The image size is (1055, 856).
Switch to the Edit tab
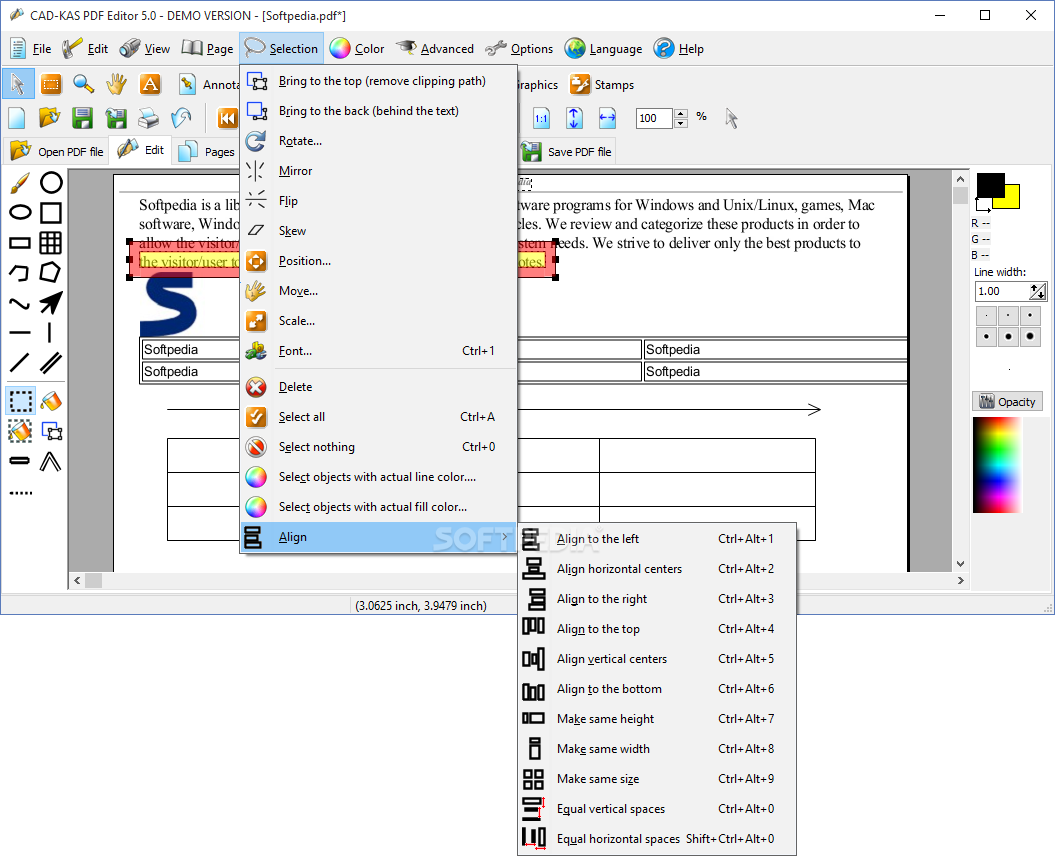[x=141, y=149]
